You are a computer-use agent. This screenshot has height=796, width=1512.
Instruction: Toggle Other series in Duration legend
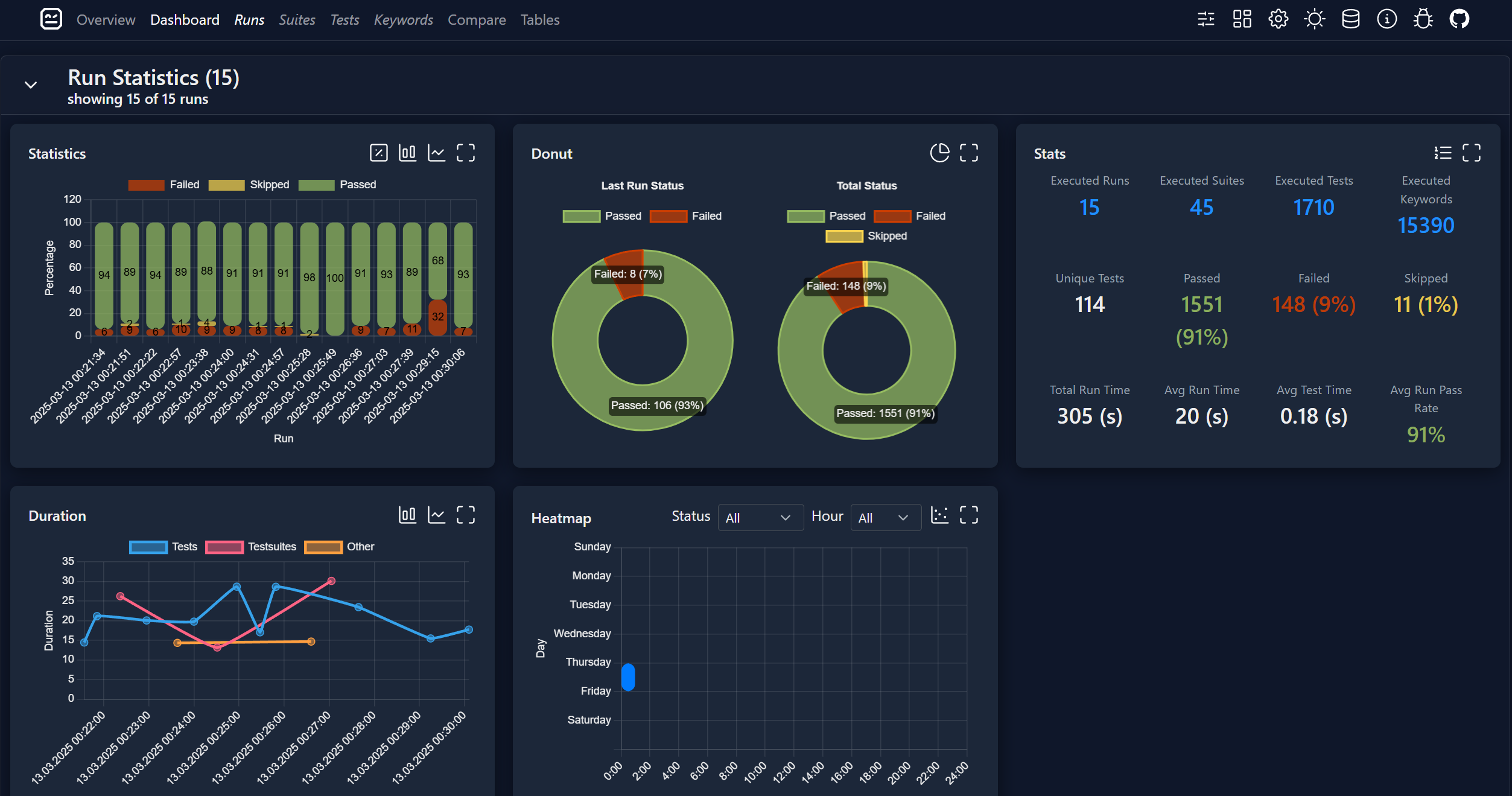tap(339, 547)
